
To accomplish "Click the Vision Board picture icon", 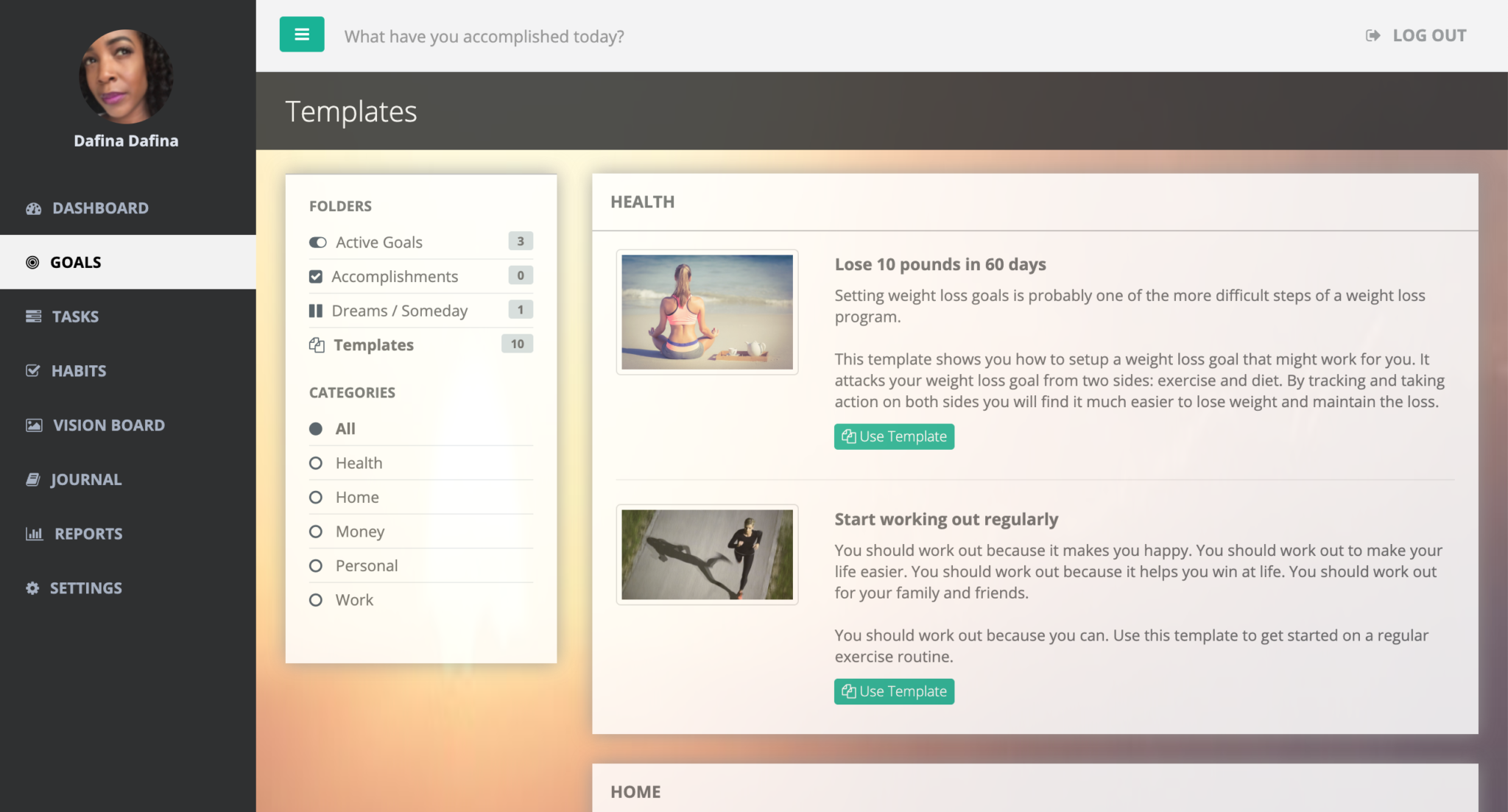I will (x=34, y=425).
